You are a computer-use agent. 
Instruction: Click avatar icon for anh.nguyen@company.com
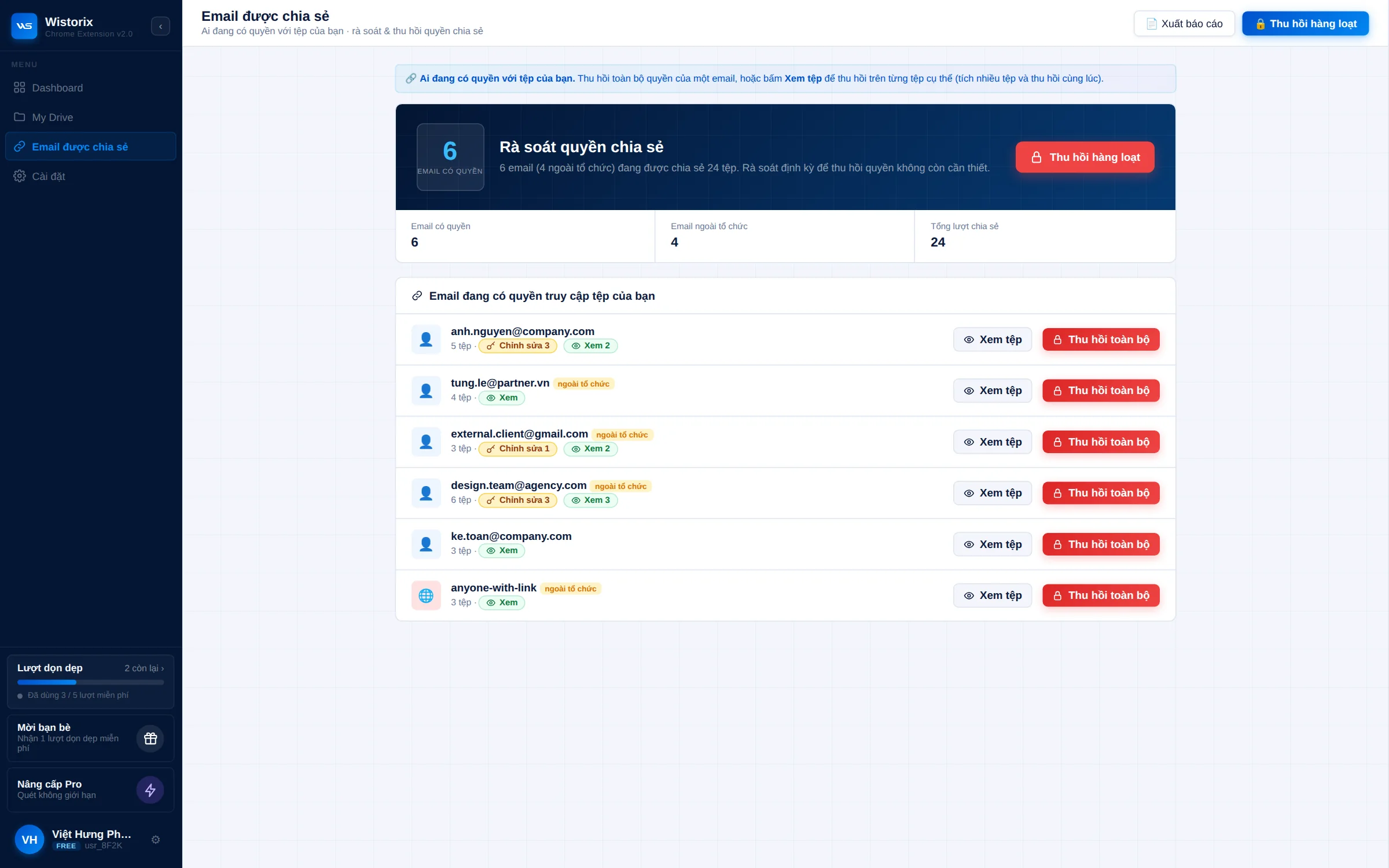pyautogui.click(x=426, y=340)
